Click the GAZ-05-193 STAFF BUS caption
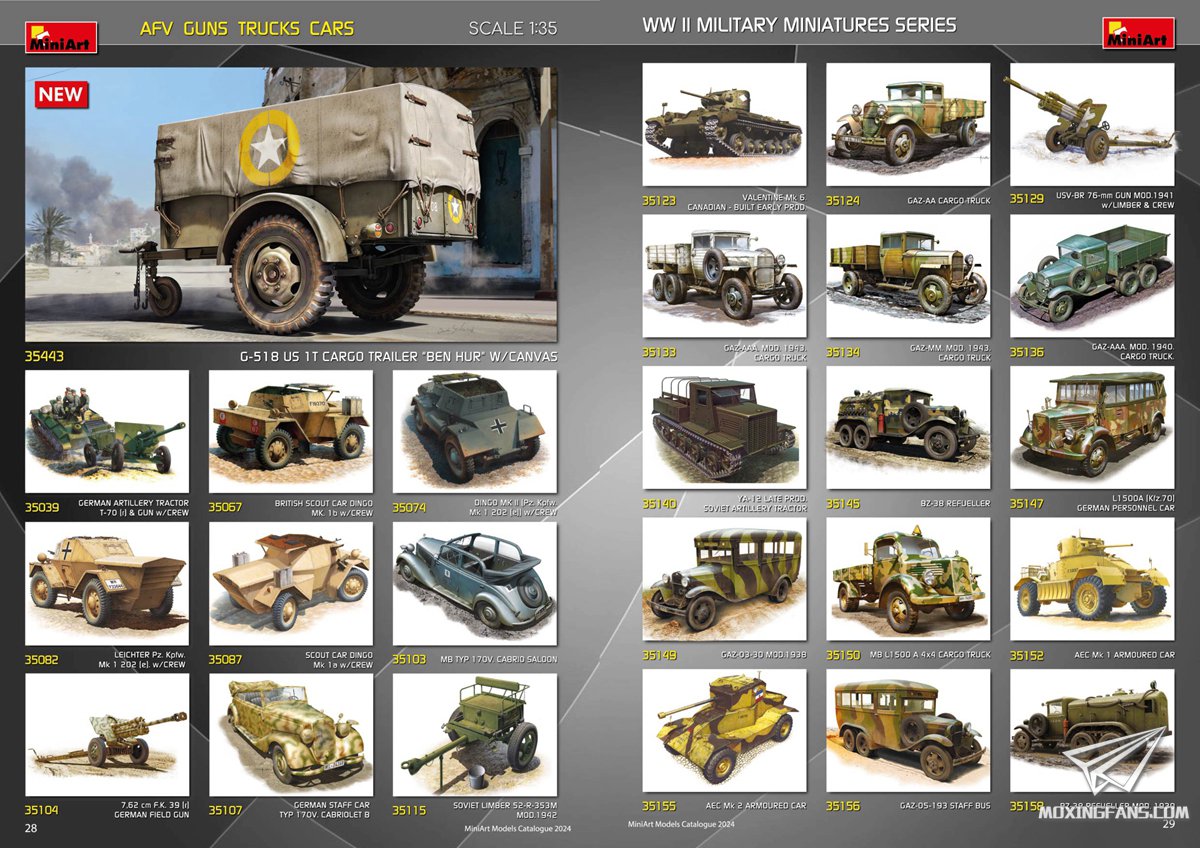 point(945,806)
